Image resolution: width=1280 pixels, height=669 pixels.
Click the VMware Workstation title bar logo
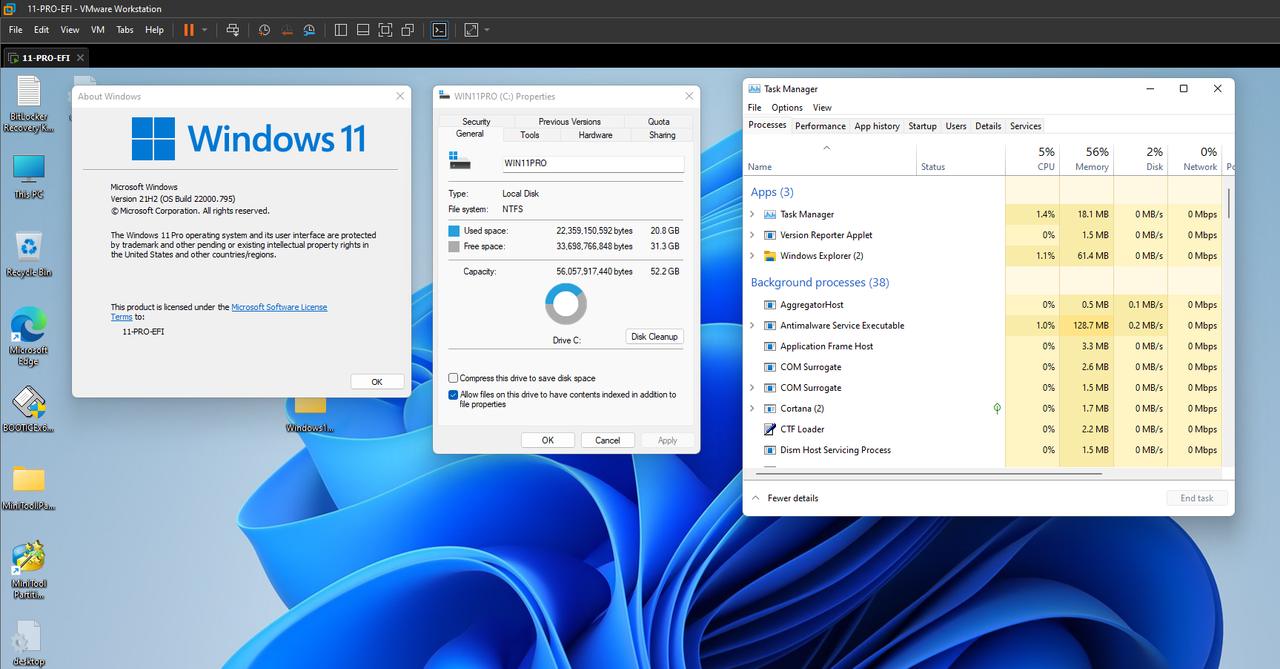(x=9, y=8)
